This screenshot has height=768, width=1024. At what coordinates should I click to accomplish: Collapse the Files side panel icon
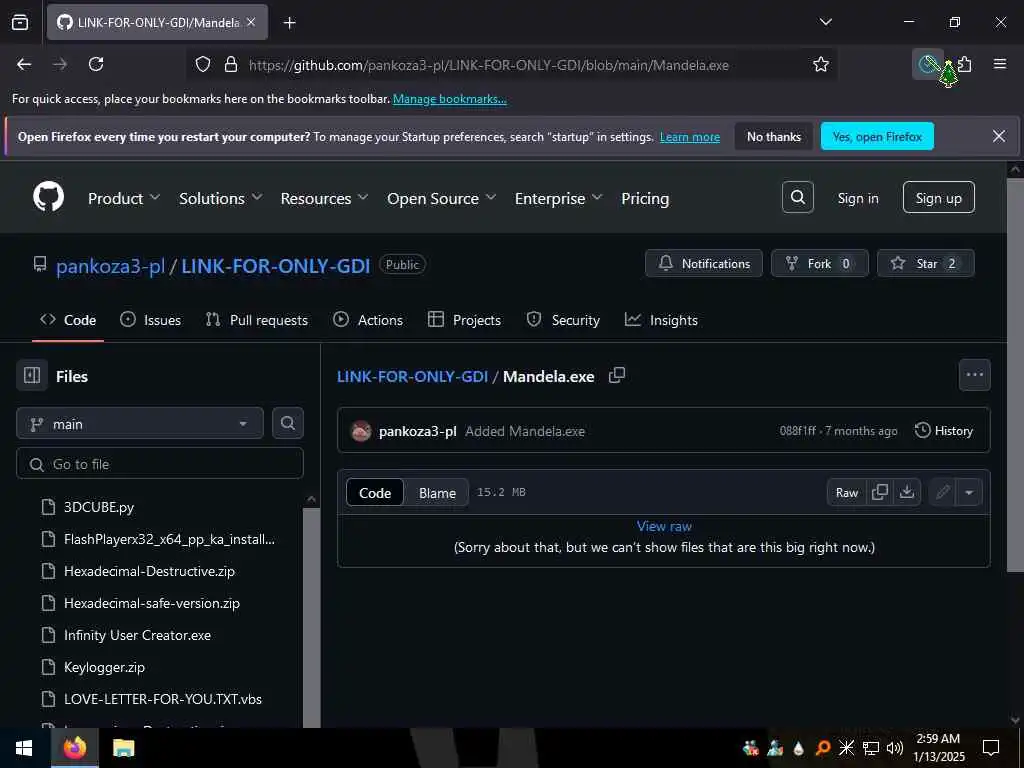[32, 376]
